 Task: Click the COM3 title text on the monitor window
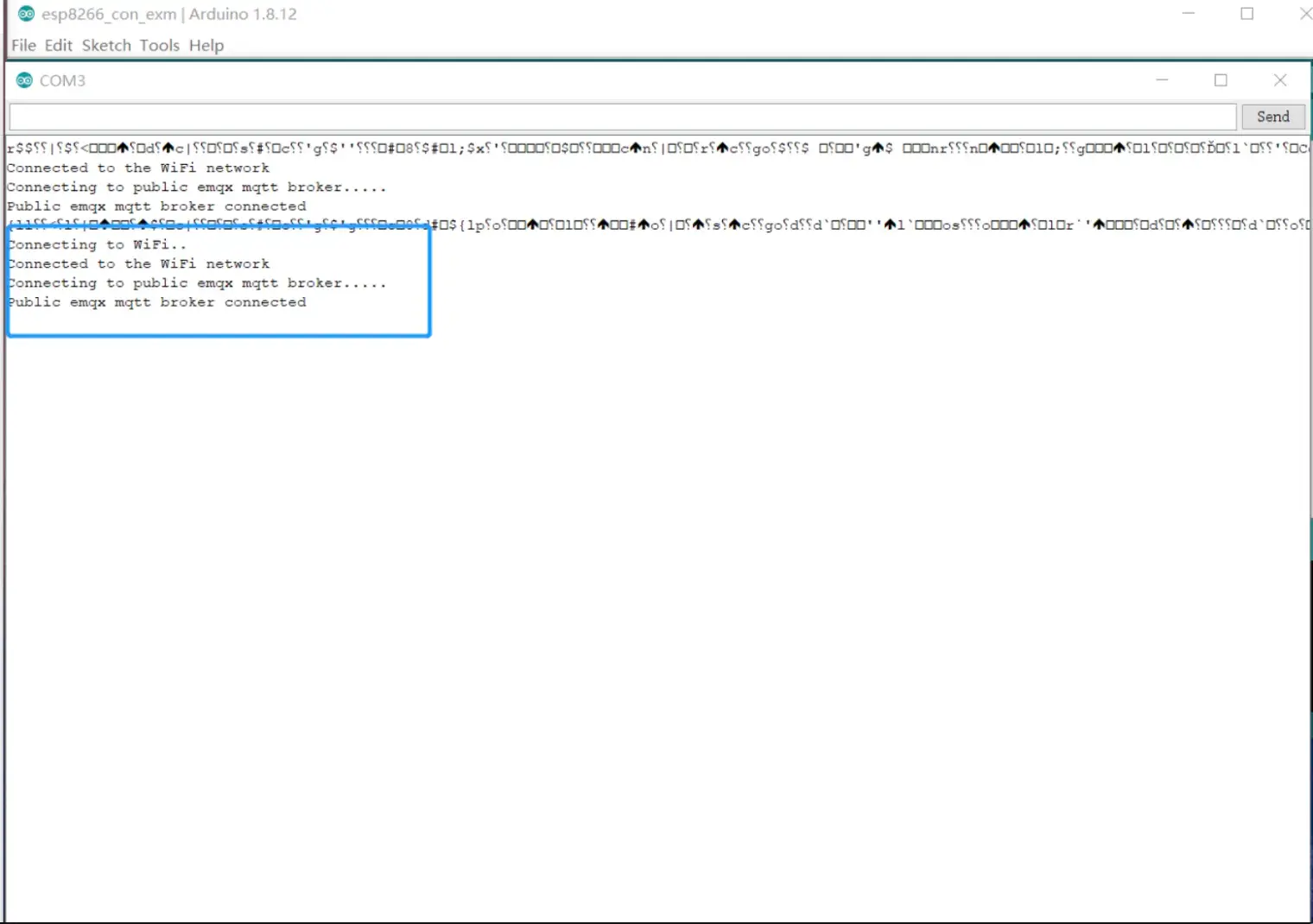click(x=64, y=79)
